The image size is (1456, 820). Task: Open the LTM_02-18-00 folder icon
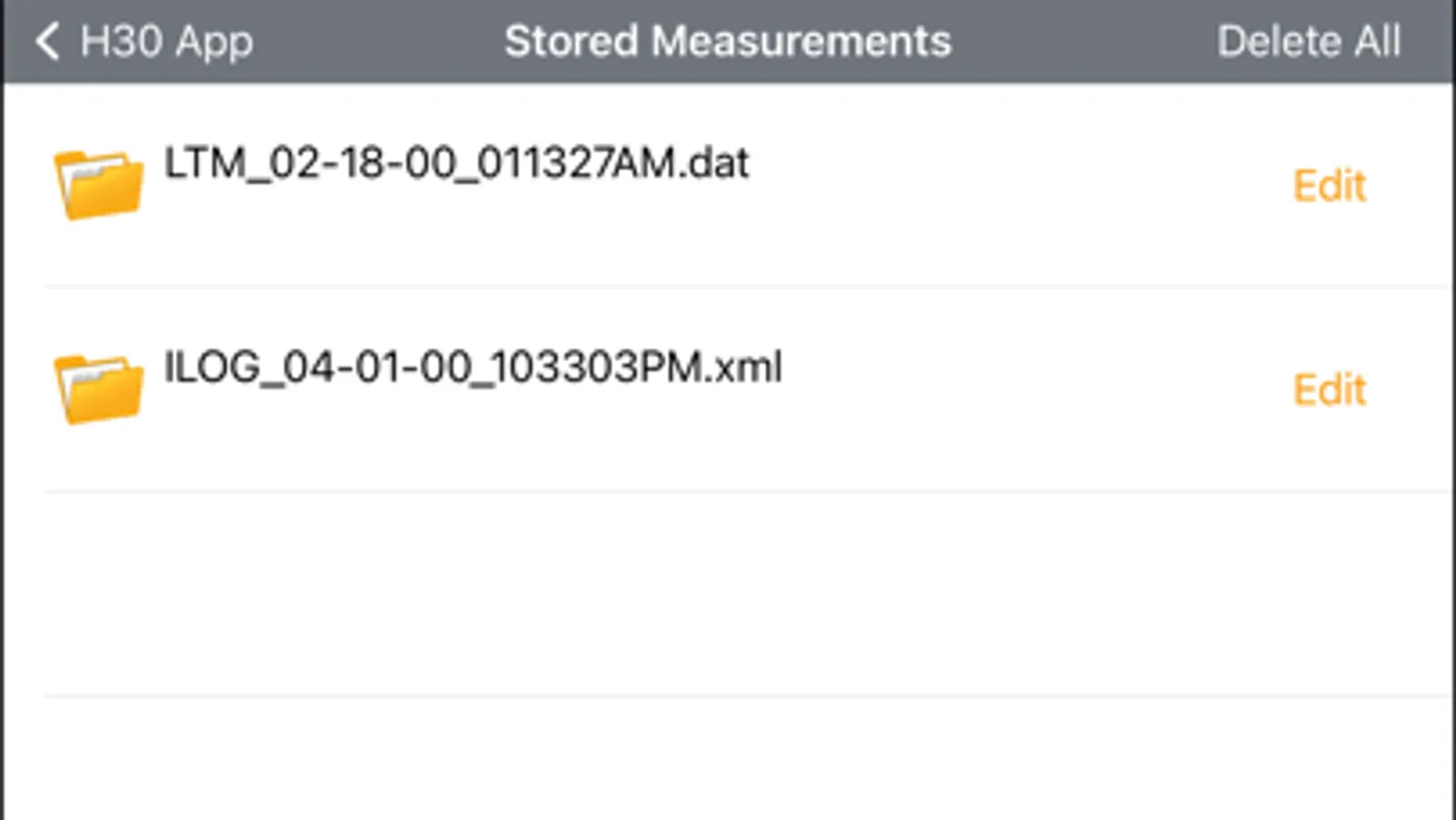pyautogui.click(x=98, y=185)
